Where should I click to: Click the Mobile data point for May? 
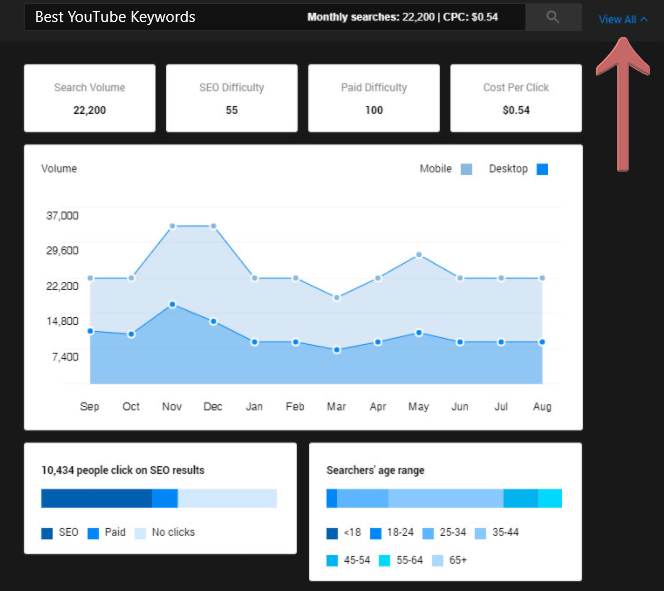[x=419, y=255]
